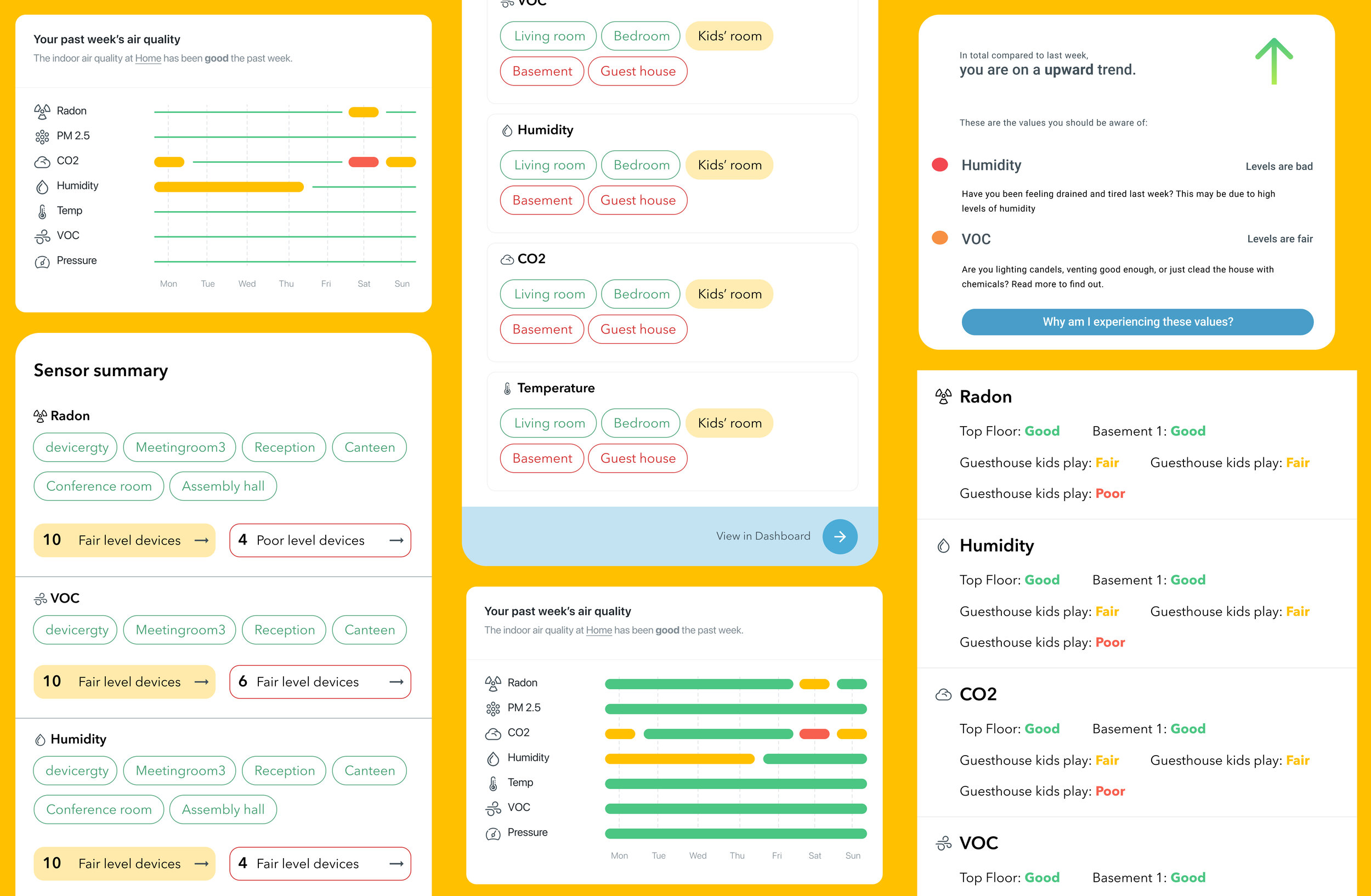
Task: Click Humidity drop icon in middle room card
Action: [507, 131]
